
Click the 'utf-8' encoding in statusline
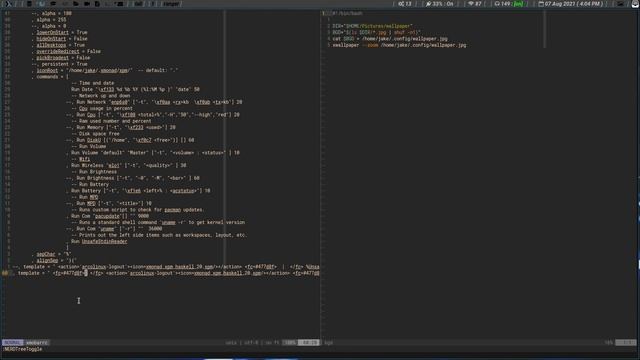point(251,343)
